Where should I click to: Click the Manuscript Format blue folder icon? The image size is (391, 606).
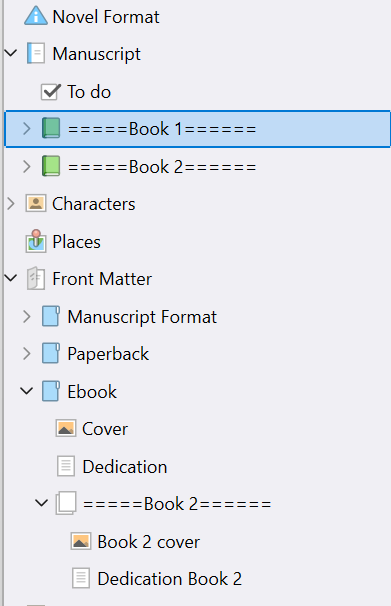51,316
